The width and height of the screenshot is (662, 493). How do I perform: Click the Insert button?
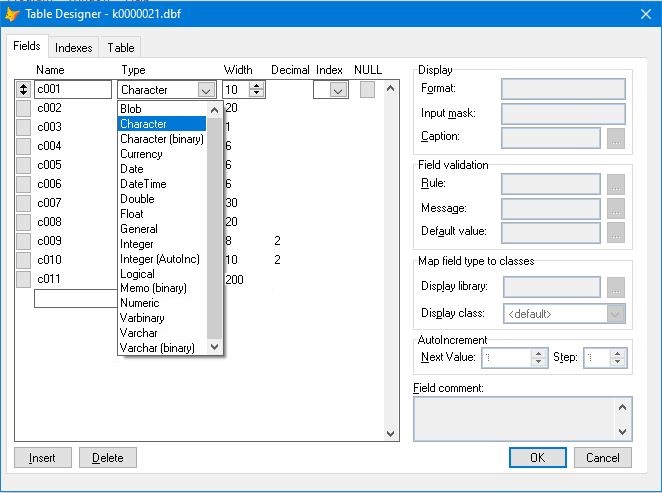point(42,458)
